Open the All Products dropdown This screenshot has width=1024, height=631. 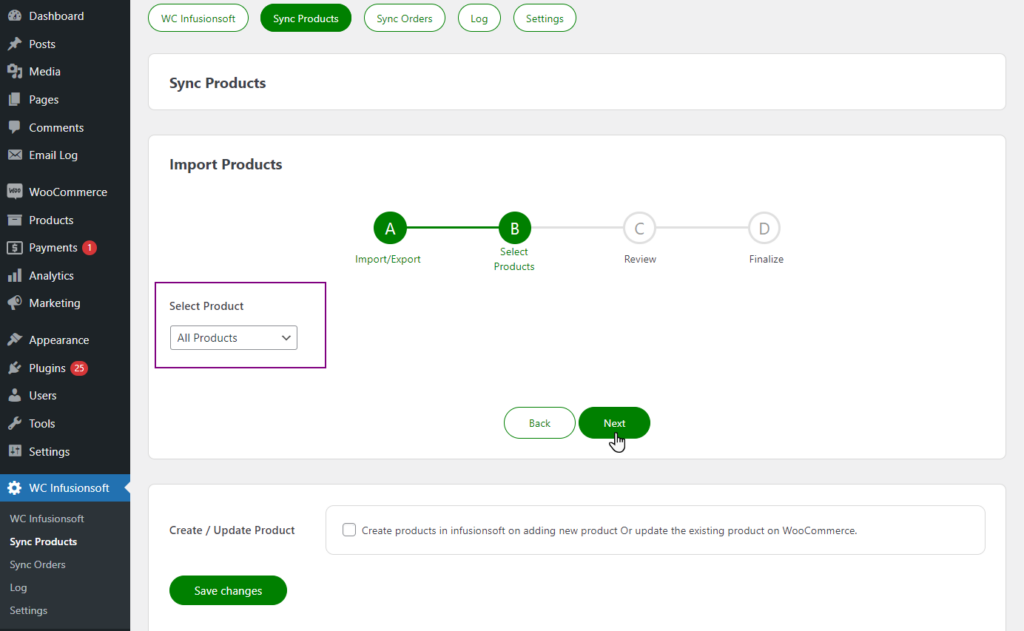coord(233,338)
